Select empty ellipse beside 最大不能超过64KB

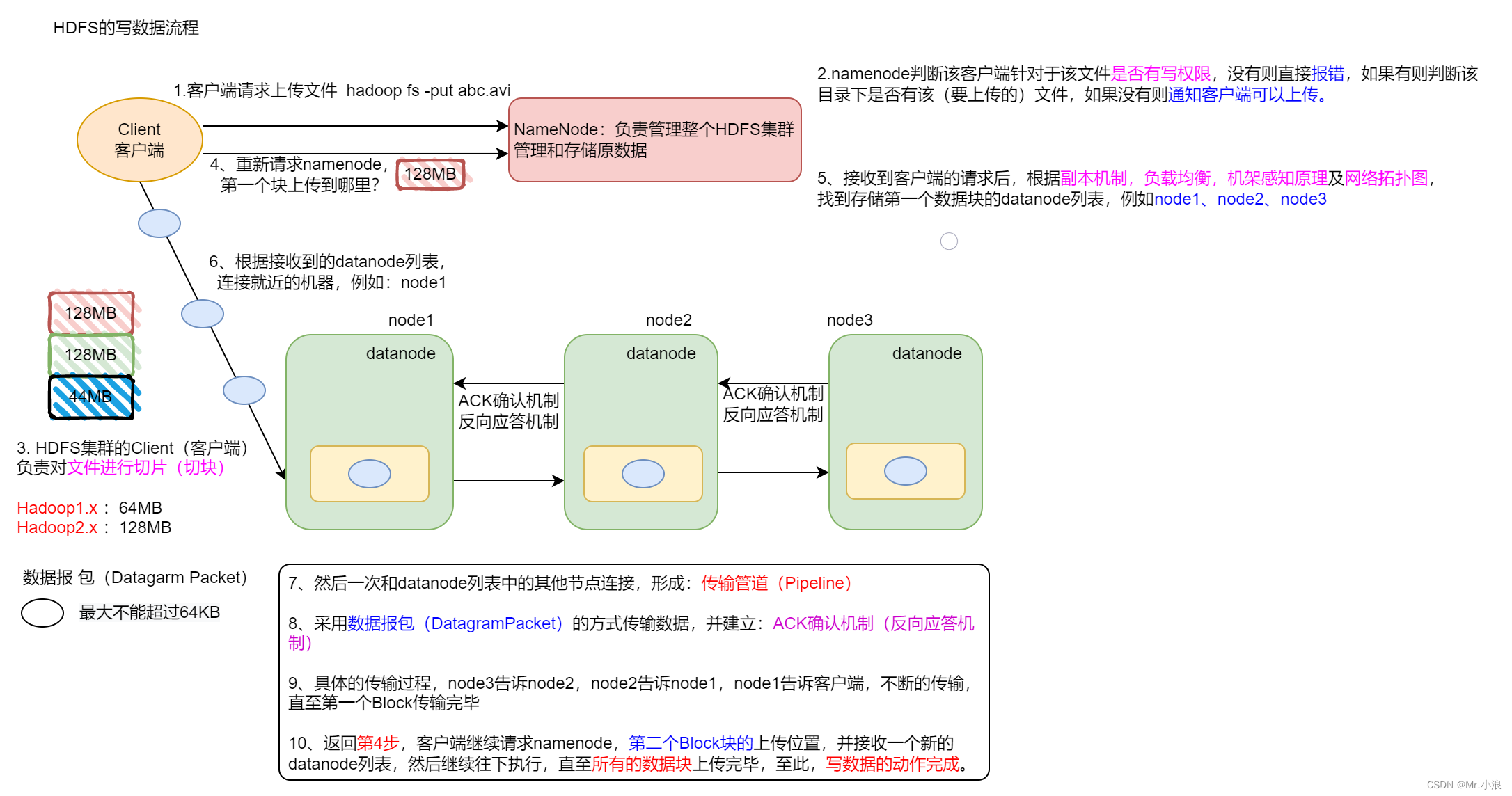coord(42,613)
